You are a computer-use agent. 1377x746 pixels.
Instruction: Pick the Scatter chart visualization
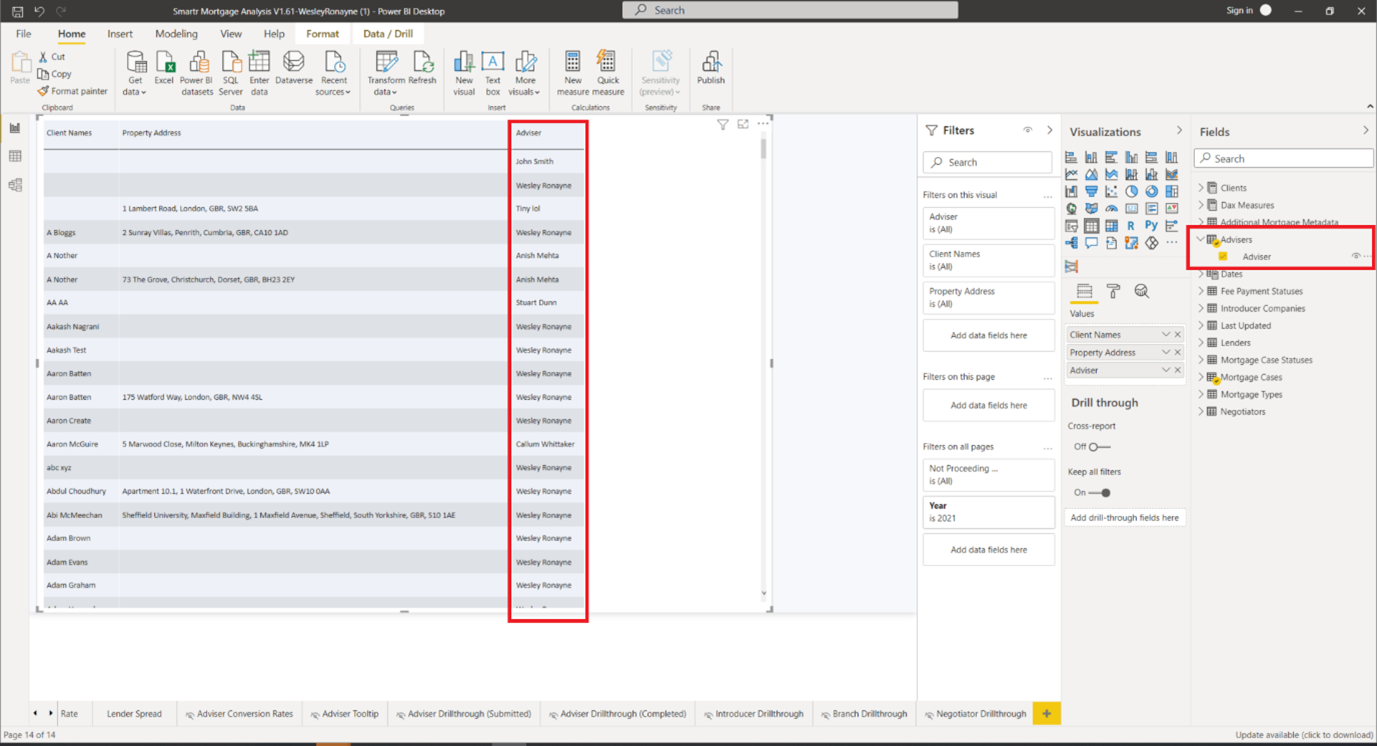[1111, 191]
